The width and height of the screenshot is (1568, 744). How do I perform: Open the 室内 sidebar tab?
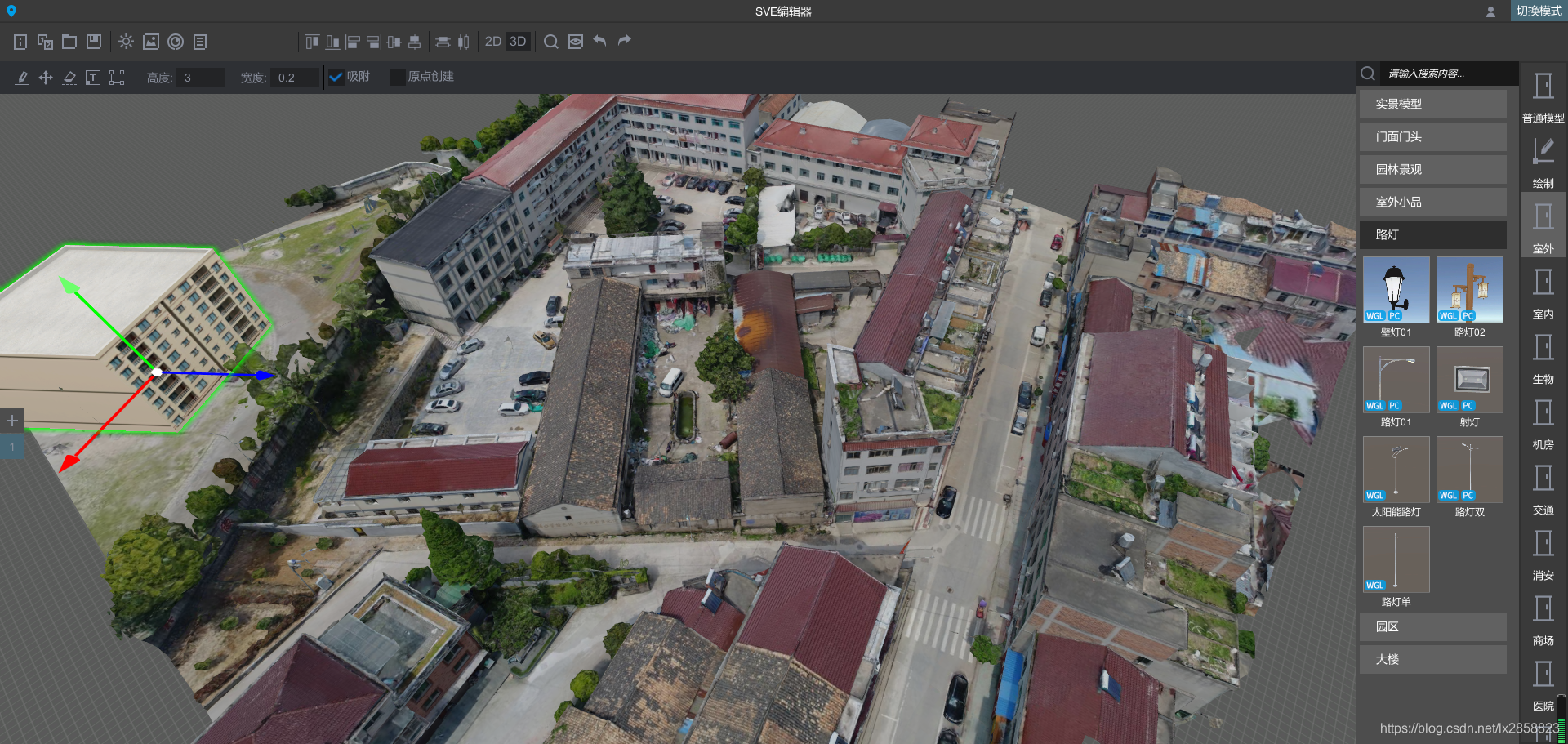pos(1543,292)
